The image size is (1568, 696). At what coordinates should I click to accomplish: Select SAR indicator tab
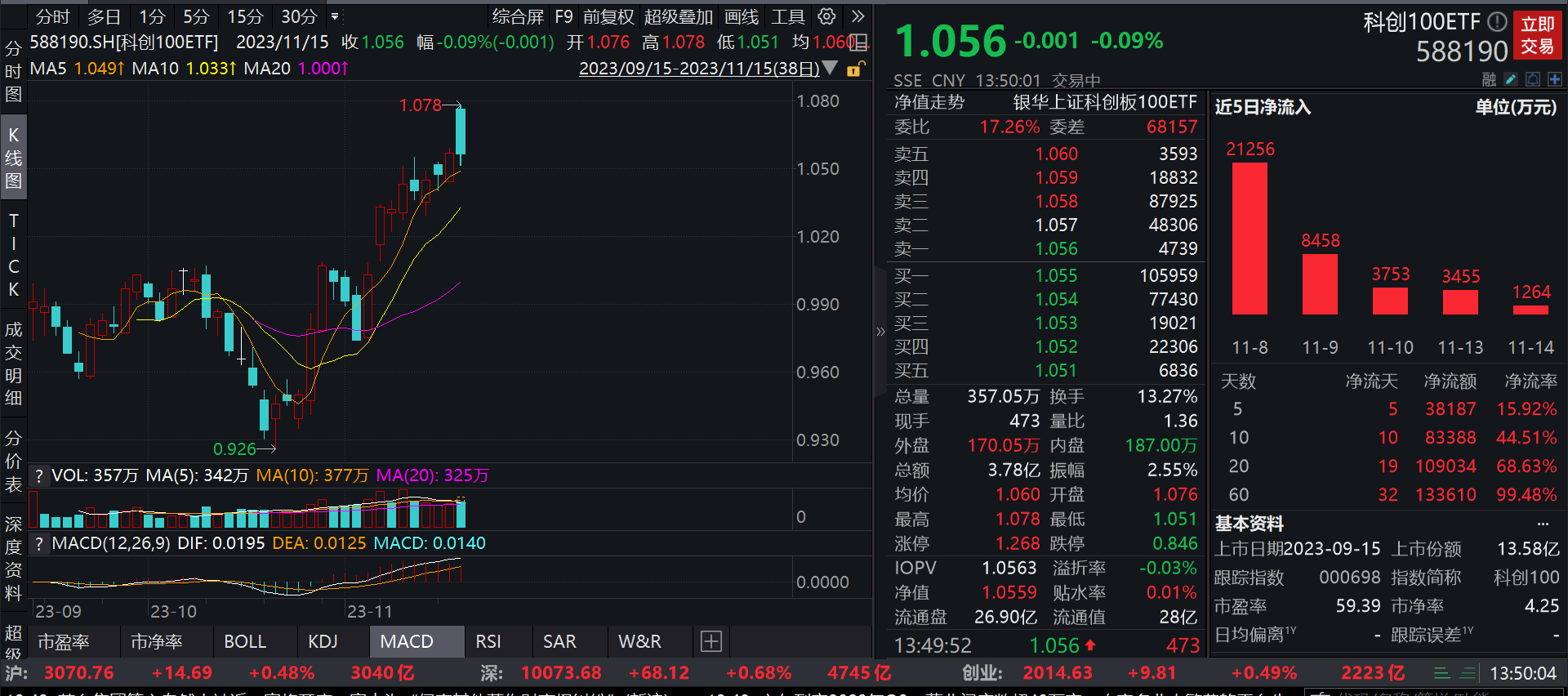tap(559, 641)
